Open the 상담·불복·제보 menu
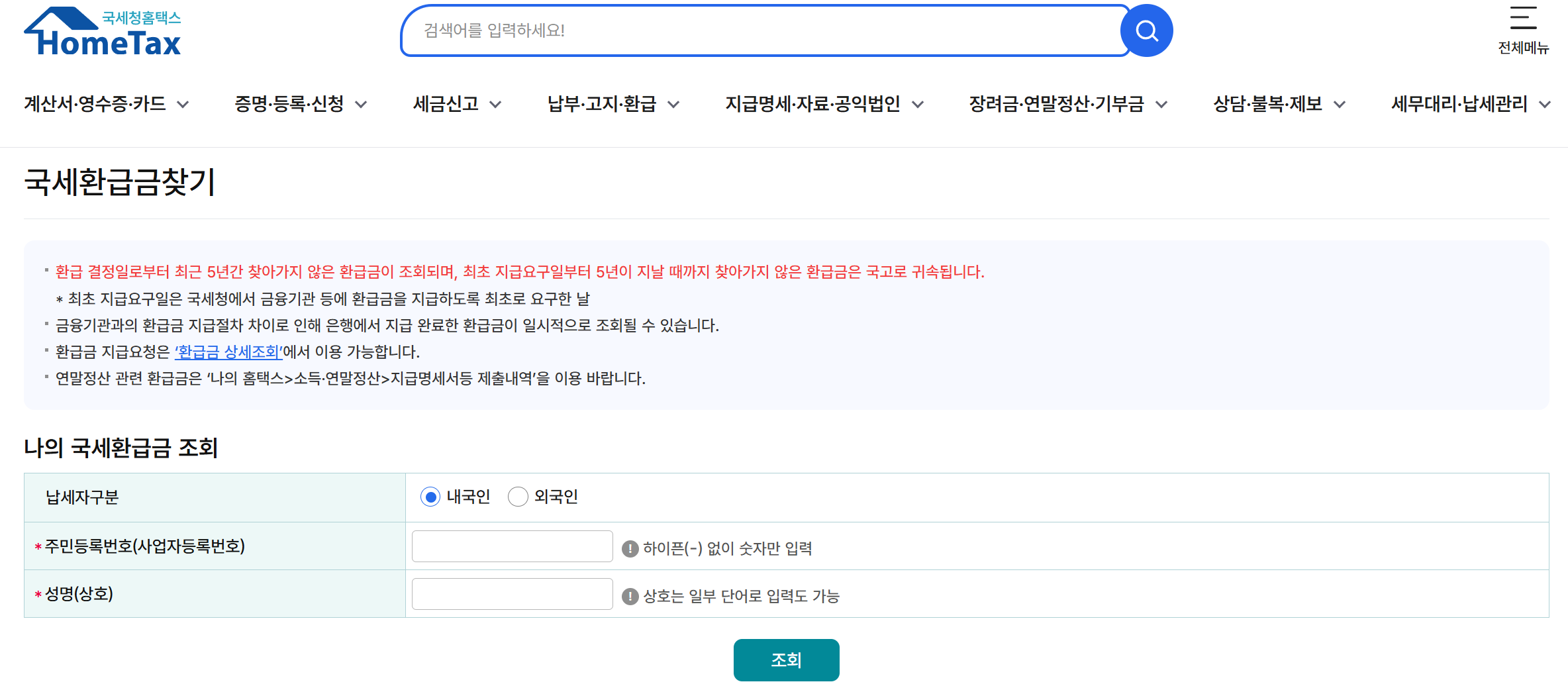 click(x=1268, y=104)
